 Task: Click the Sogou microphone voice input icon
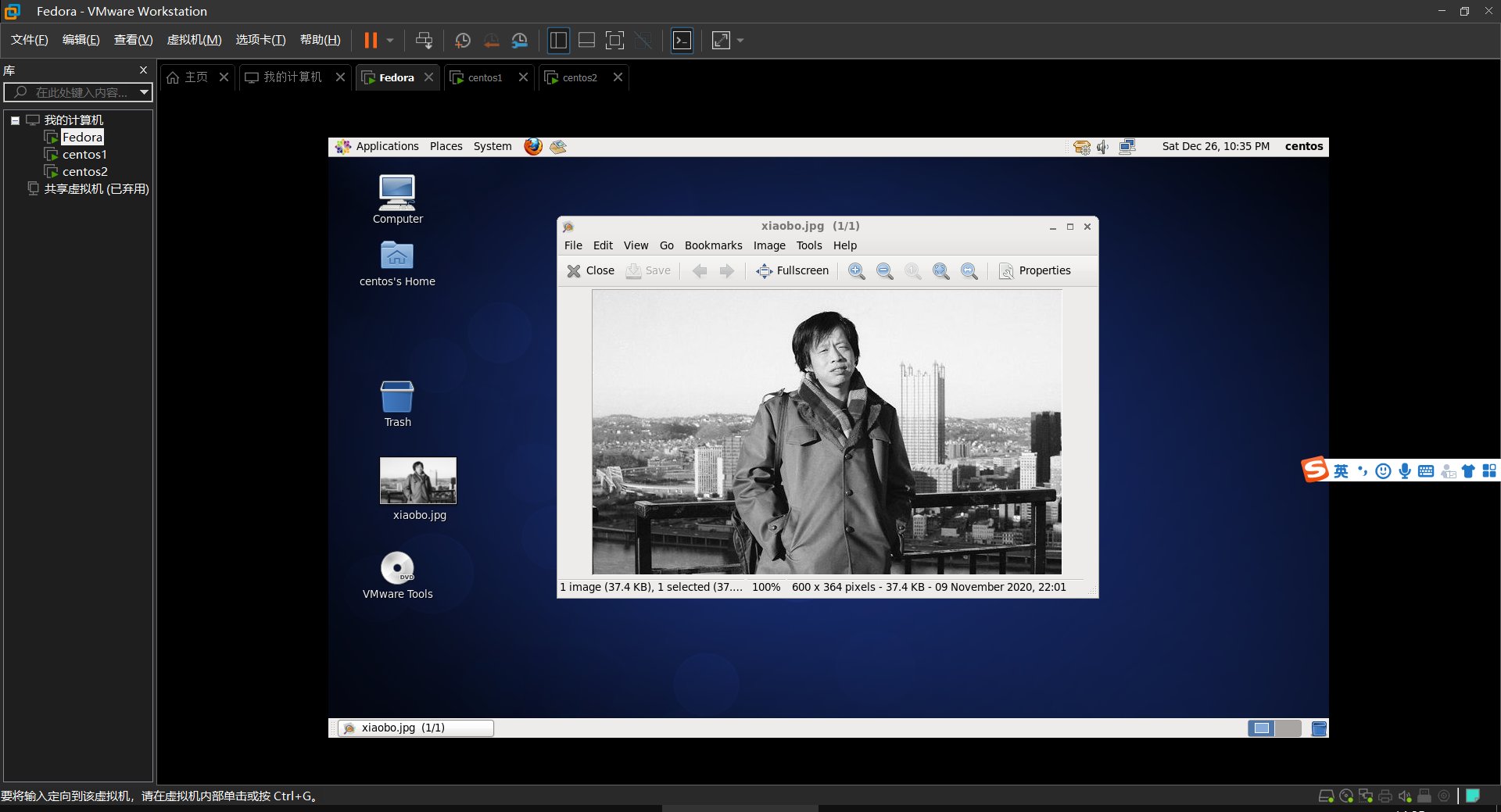coord(1405,470)
